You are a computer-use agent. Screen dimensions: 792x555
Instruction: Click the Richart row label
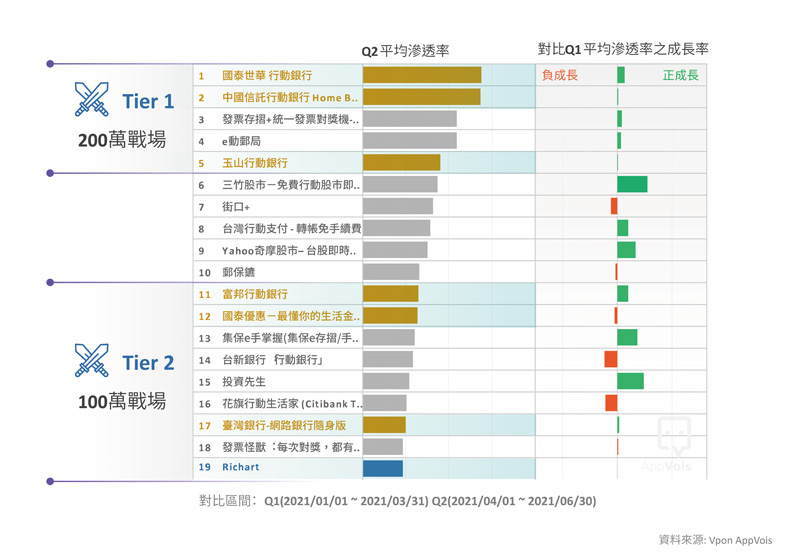(241, 468)
